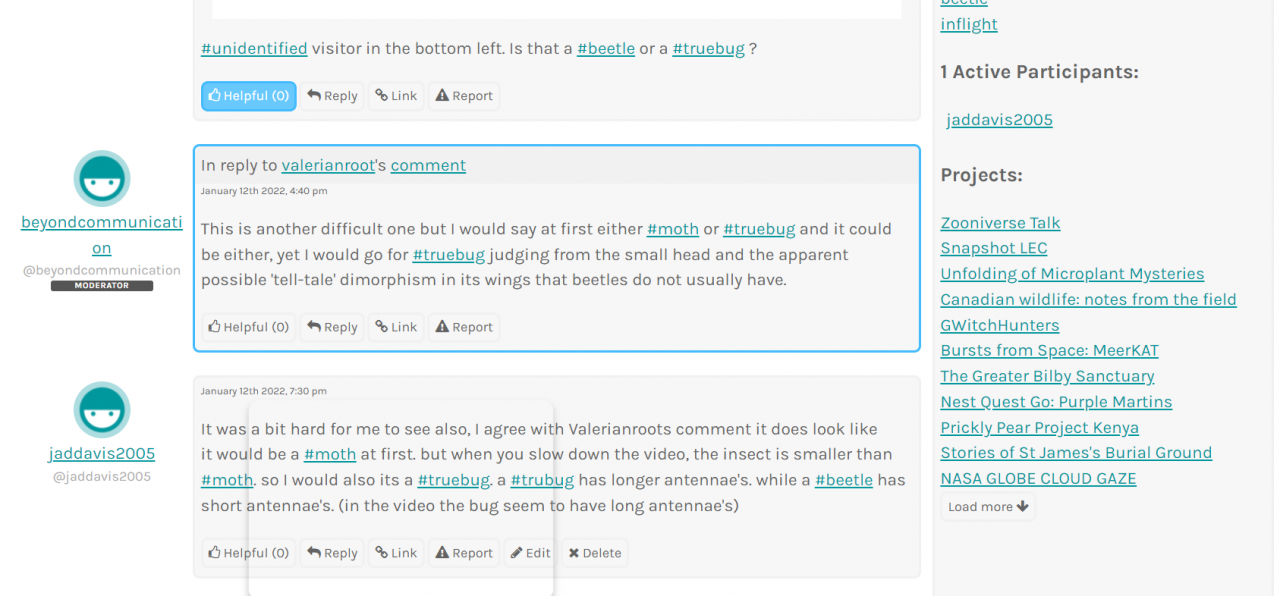Click jaddavis2005's round avatar icon

point(102,410)
